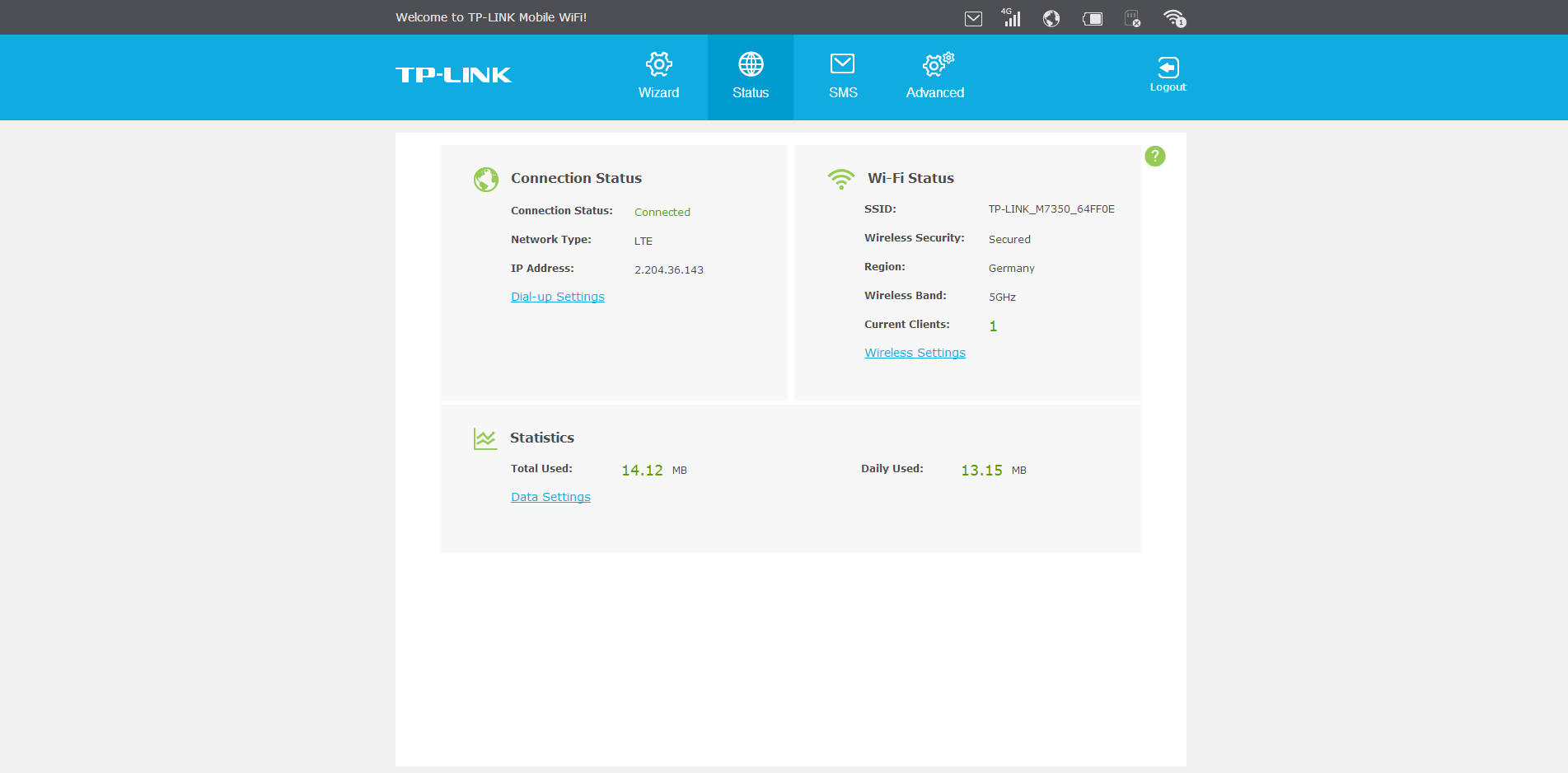Click the Statistics chart icon

485,438
